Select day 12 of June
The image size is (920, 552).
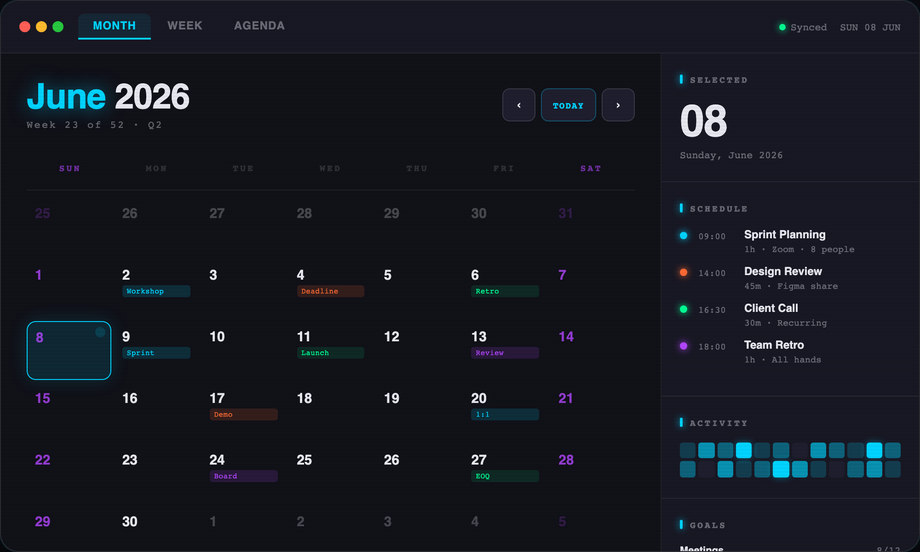391,337
